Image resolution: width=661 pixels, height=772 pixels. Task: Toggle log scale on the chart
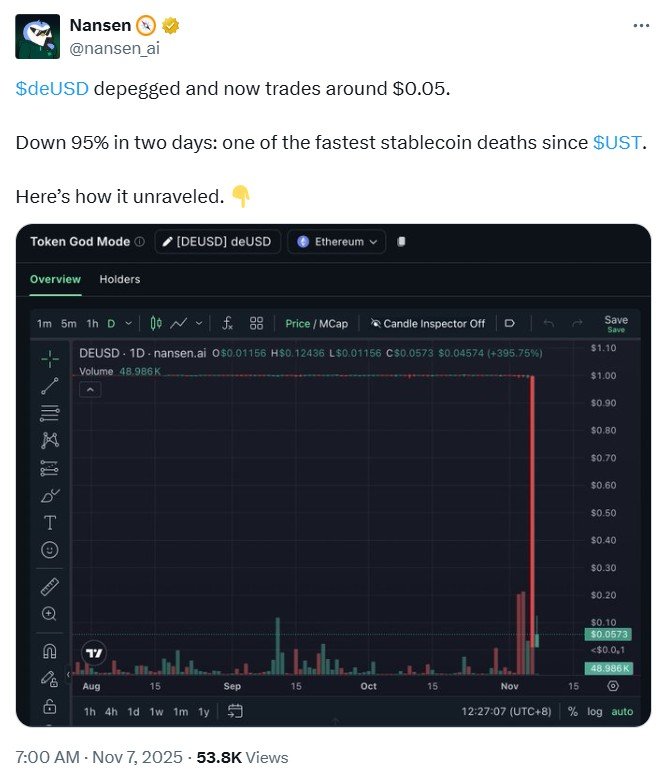pyautogui.click(x=595, y=711)
